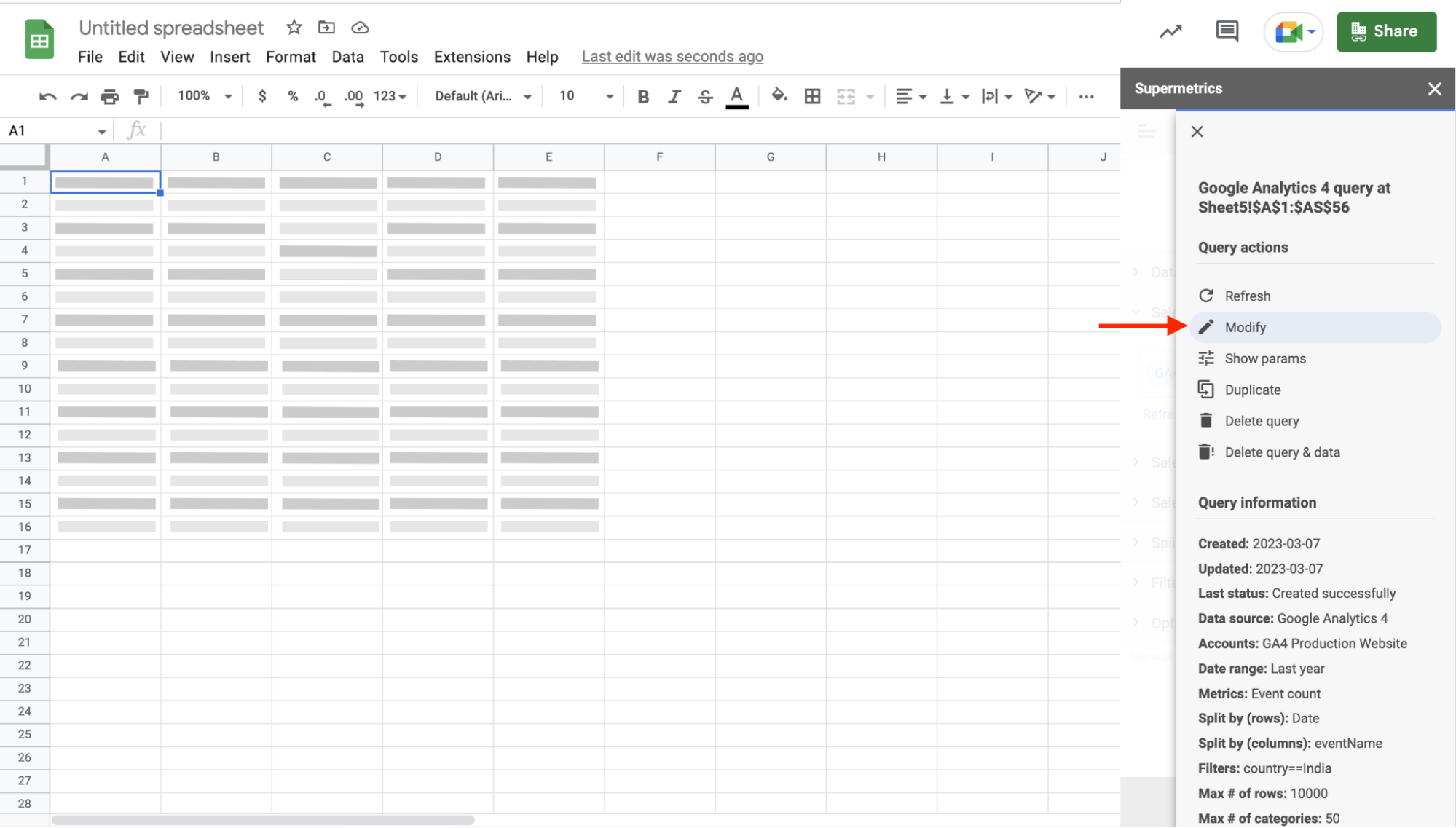Click Last edit was seconds ago link
Image resolution: width=1456 pixels, height=828 pixels.
672,57
